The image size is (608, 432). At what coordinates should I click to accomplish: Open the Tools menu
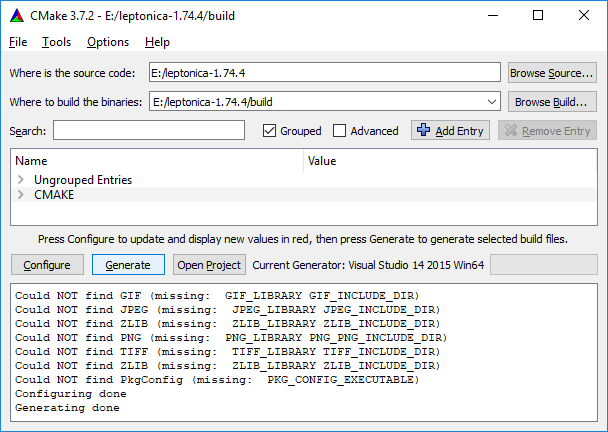(56, 42)
